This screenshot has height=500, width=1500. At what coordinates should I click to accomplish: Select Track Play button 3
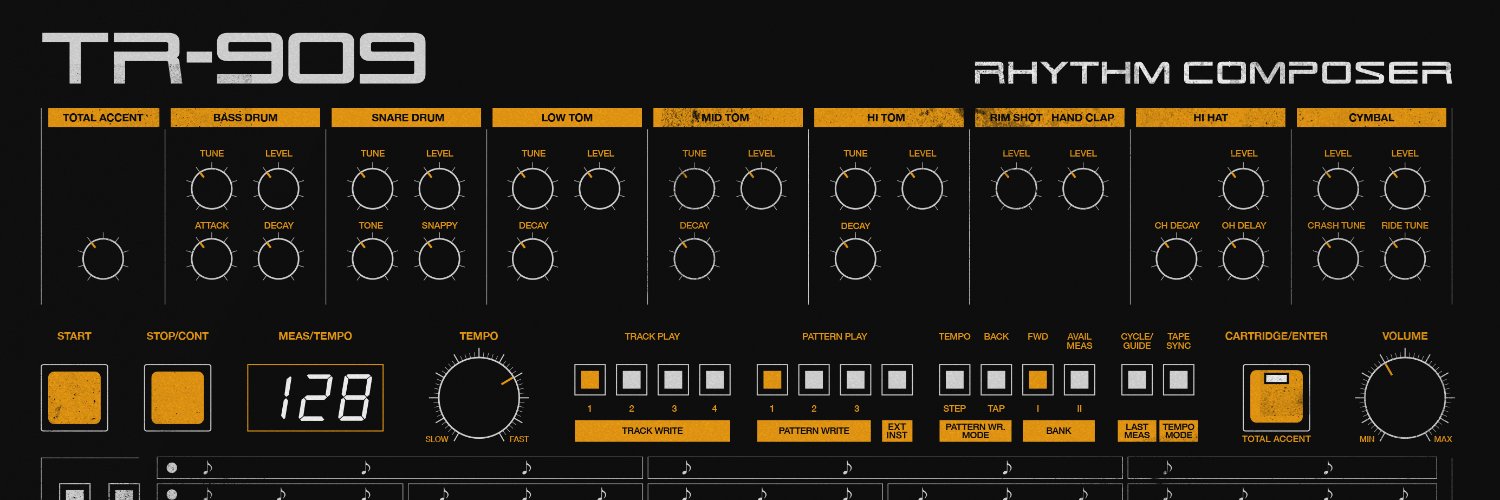click(673, 380)
